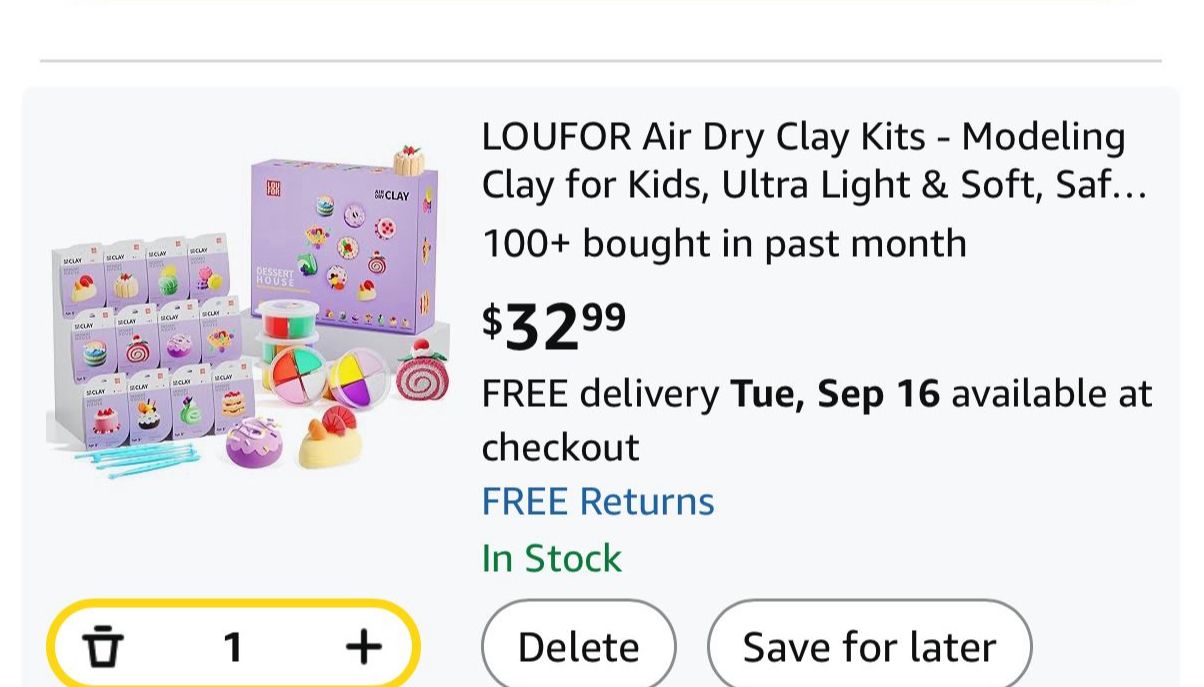Click the FREE delivery label
1204x687 pixels.
(x=600, y=394)
